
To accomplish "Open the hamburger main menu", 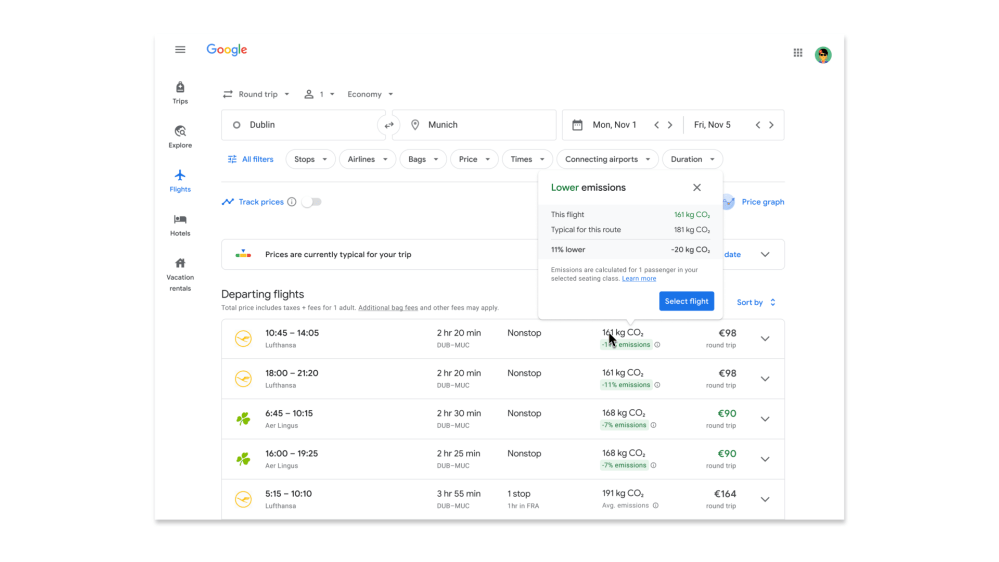I will point(180,50).
